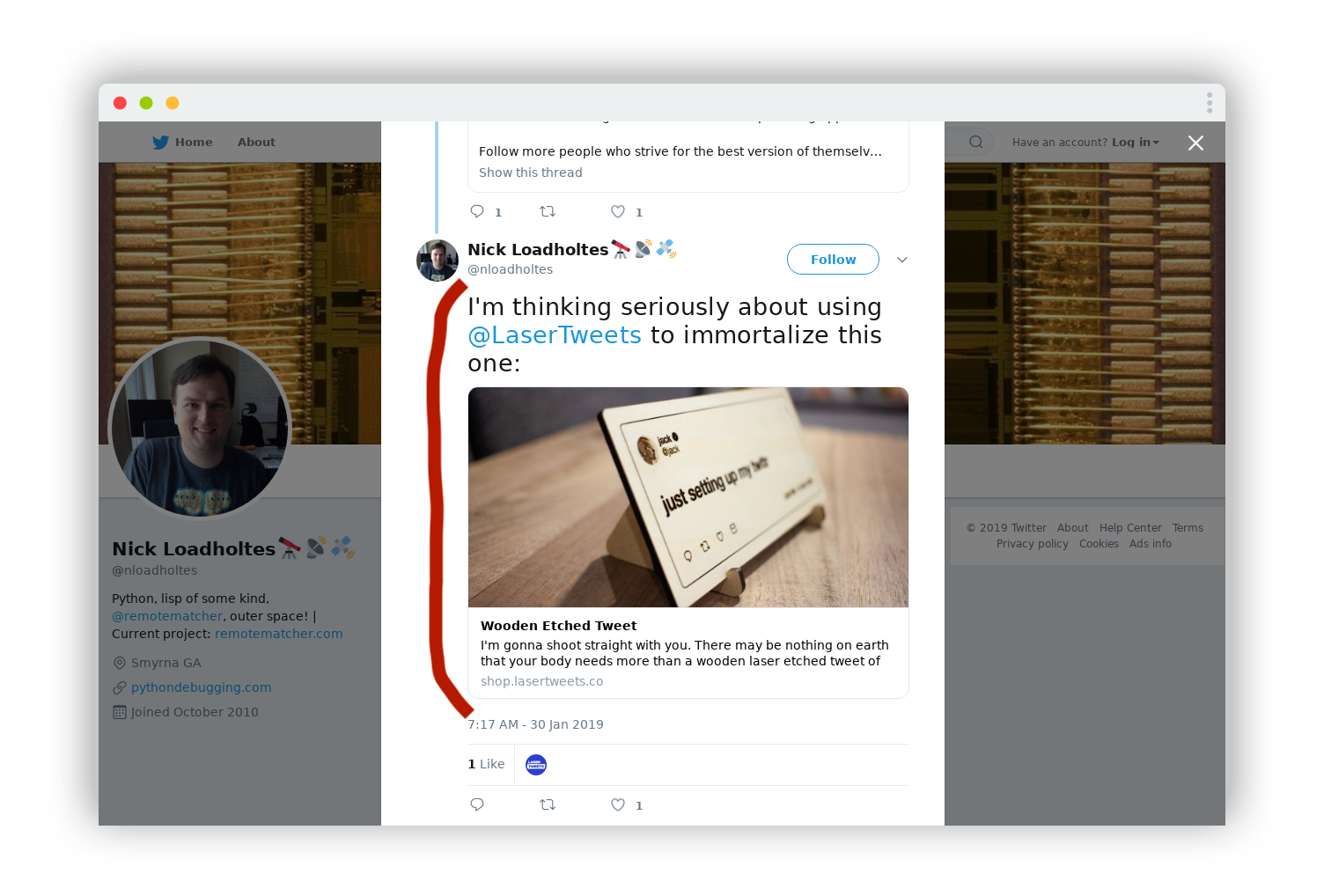Open the Cookies footer link
1324x896 pixels.
point(1099,544)
